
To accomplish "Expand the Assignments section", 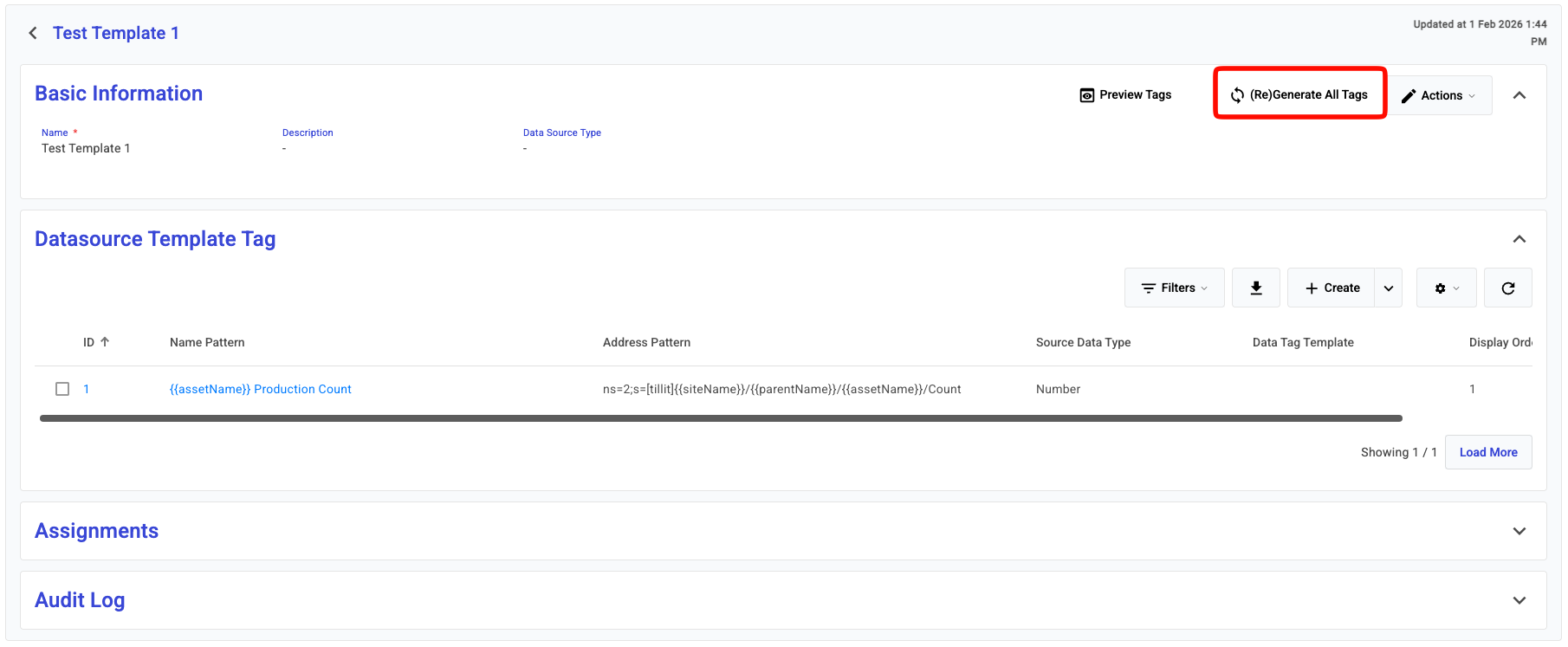I will (1519, 531).
